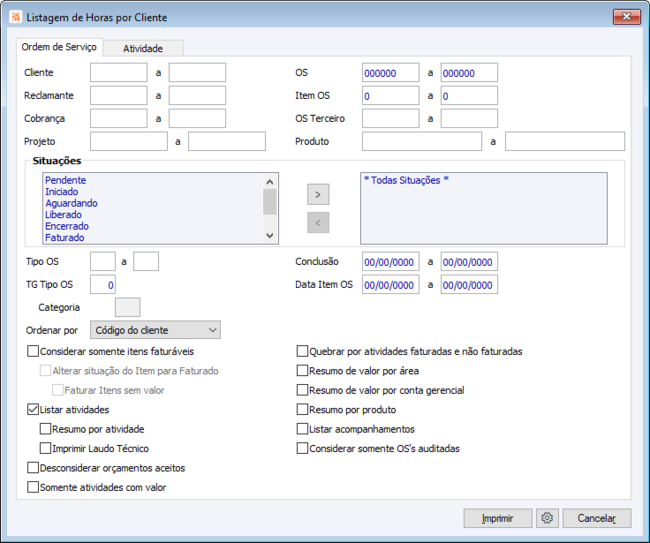Click the Imprimir button
Image resolution: width=650 pixels, height=543 pixels.
pyautogui.click(x=498, y=518)
